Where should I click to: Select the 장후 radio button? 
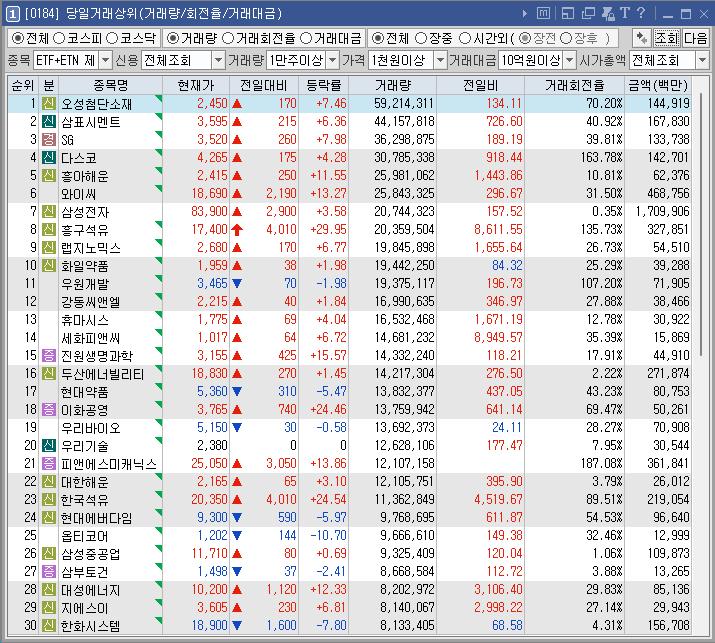(x=566, y=38)
